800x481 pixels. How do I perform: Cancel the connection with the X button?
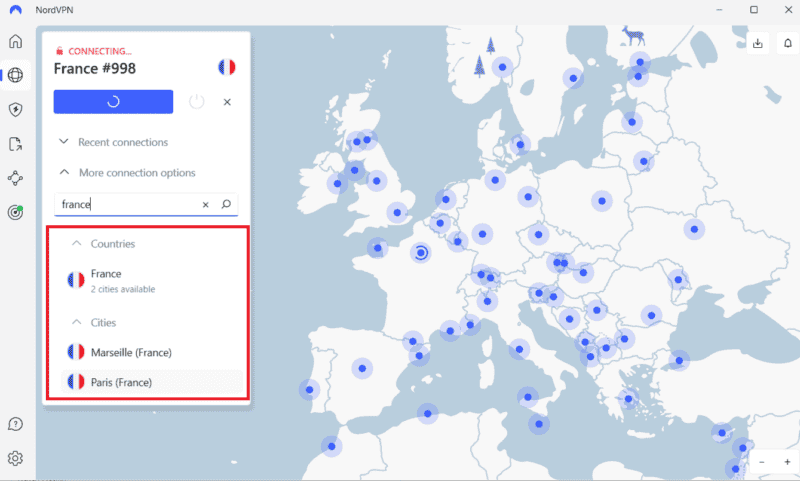pos(227,102)
